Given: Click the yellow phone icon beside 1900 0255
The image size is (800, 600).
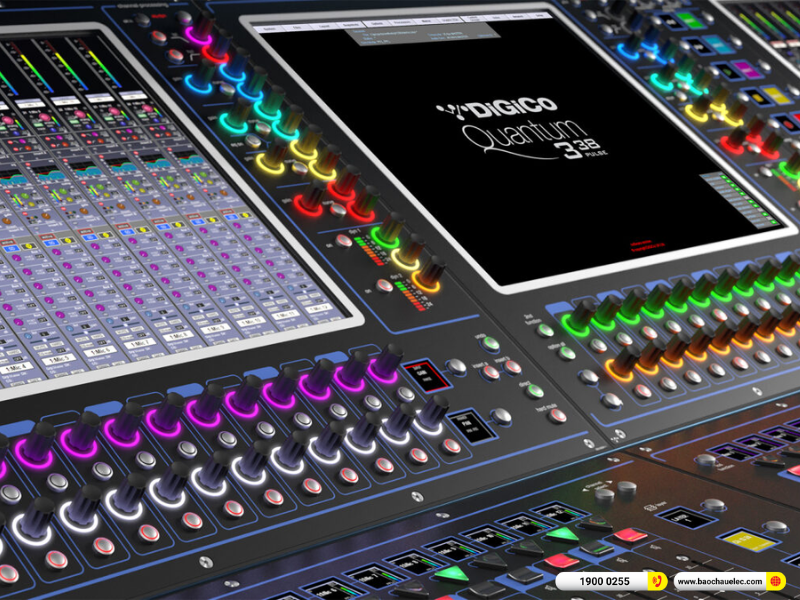Looking at the screenshot, I should pos(657,581).
